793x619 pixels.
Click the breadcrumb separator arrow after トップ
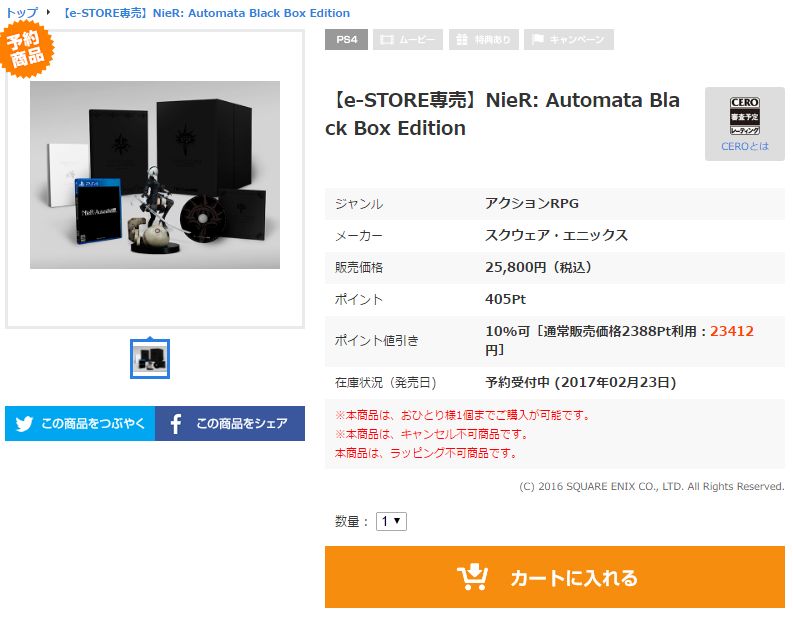pos(49,12)
